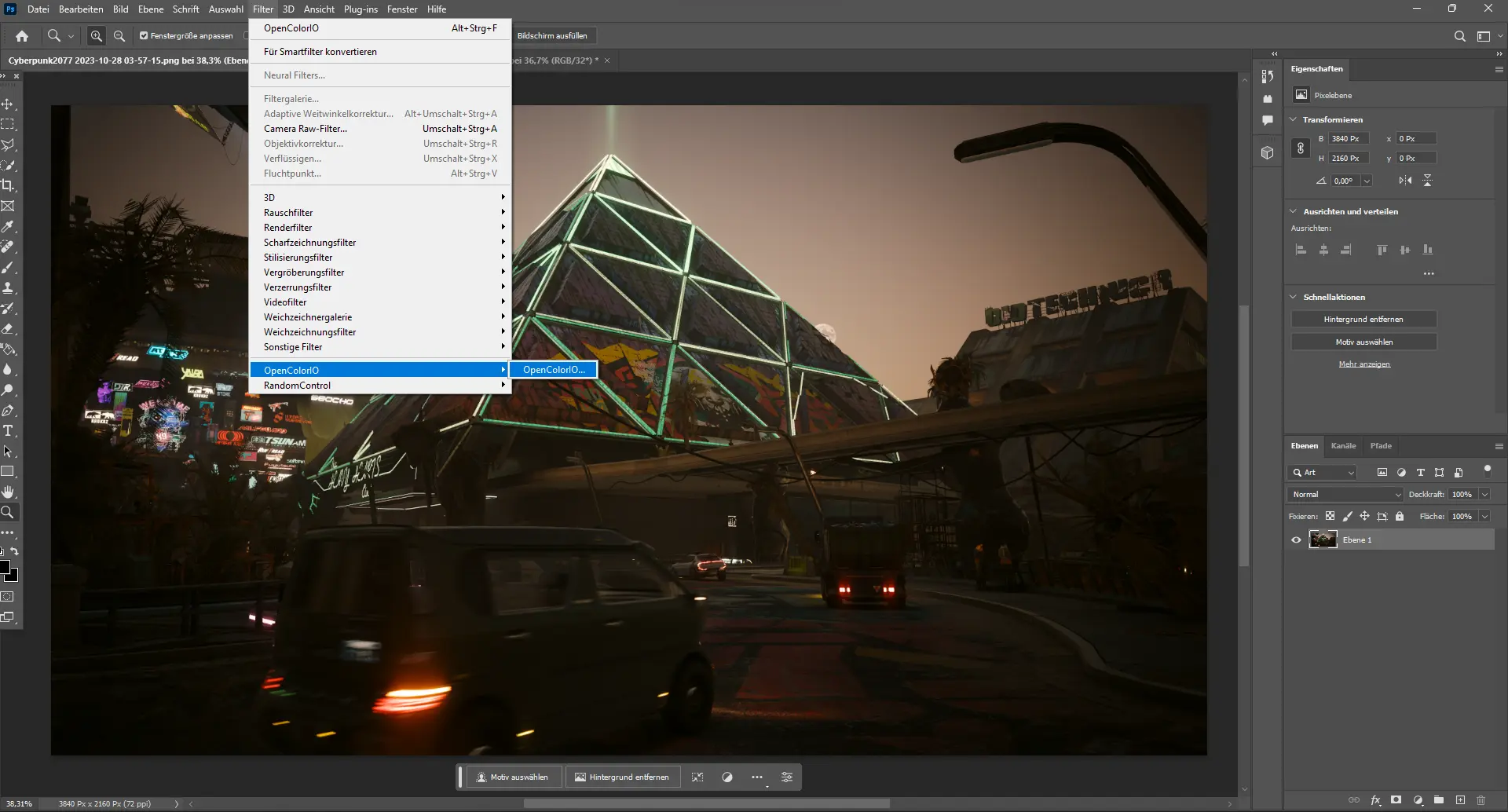This screenshot has width=1508, height=812.
Task: Select the Frame tool
Action: pos(8,207)
